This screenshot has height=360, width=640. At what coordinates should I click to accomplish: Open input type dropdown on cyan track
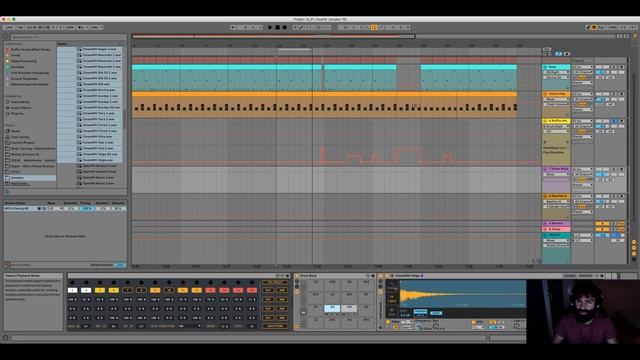[x=582, y=67]
